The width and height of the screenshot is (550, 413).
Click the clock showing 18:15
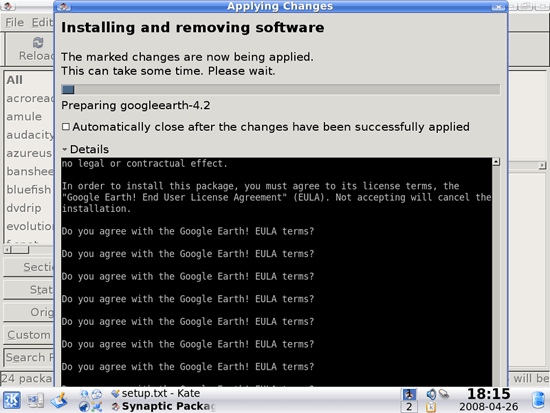[x=488, y=394]
